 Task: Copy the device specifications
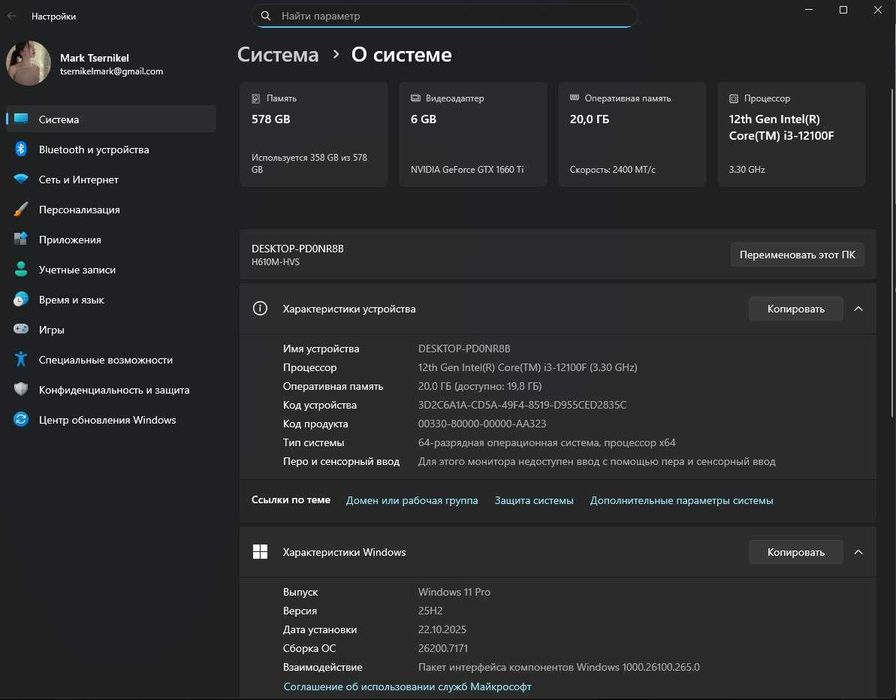point(795,309)
